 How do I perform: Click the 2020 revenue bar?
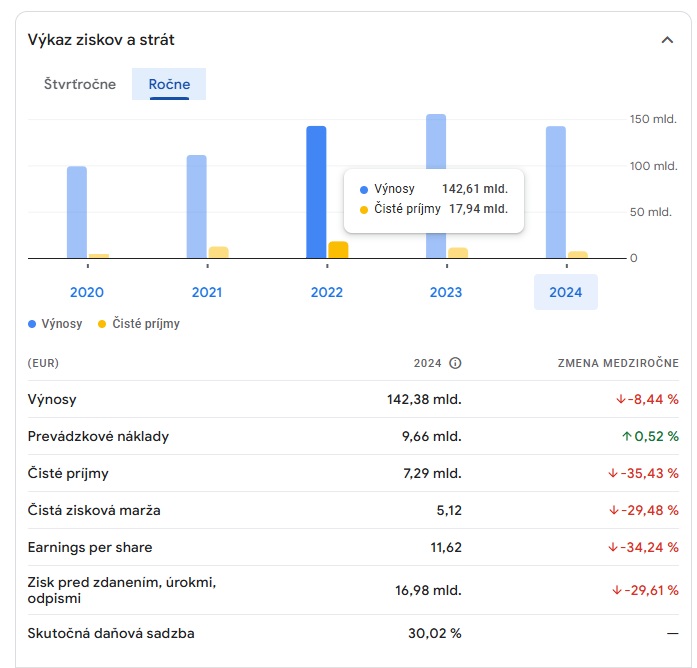pos(77,212)
